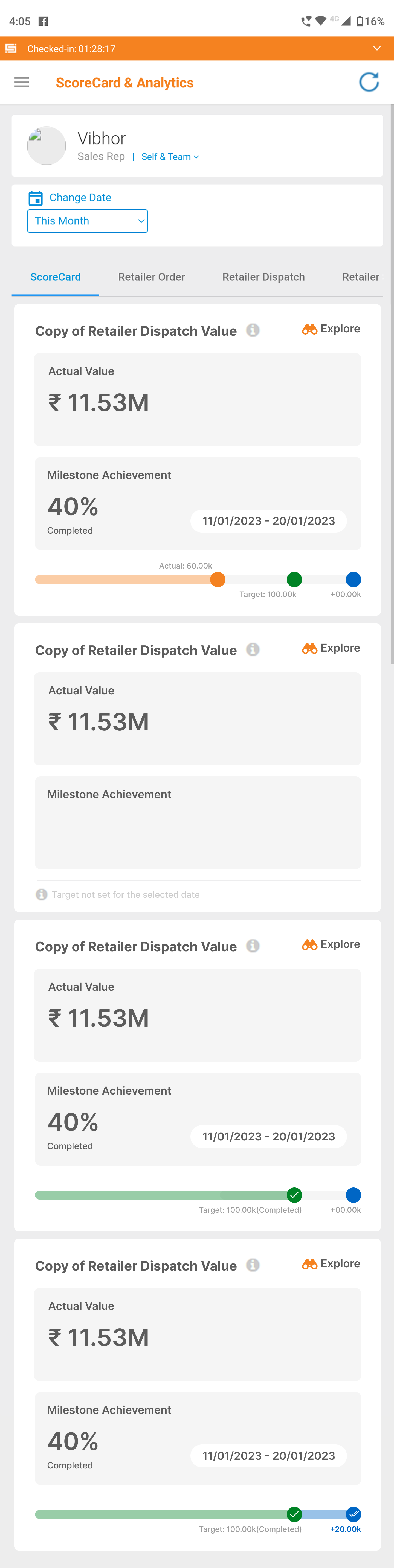Viewport: 394px width, 1568px height.
Task: Tap Explore on the card with green bar and +00.00k
Action: click(331, 944)
